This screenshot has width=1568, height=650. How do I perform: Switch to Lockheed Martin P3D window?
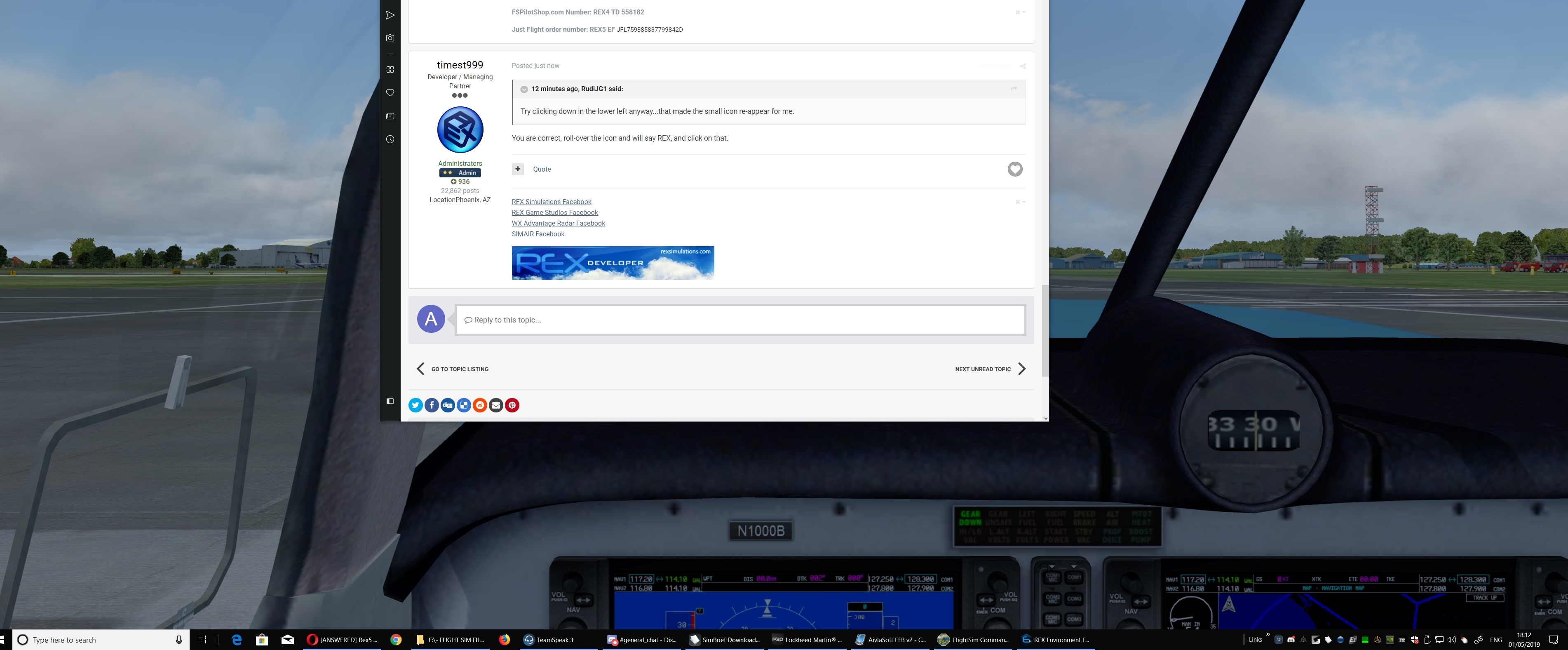[808, 640]
